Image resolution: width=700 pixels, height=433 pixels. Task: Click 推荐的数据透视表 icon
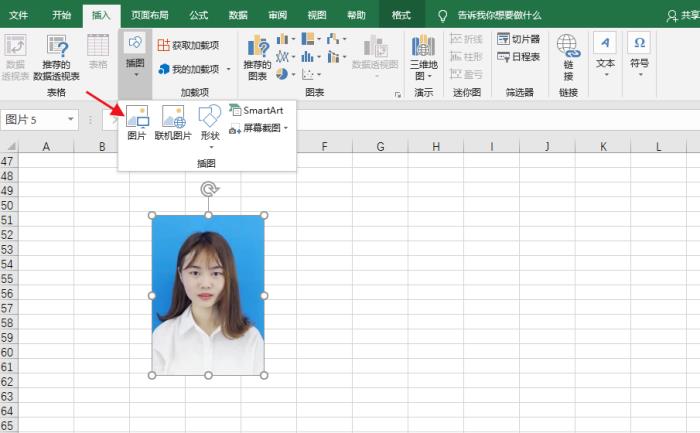coord(56,56)
